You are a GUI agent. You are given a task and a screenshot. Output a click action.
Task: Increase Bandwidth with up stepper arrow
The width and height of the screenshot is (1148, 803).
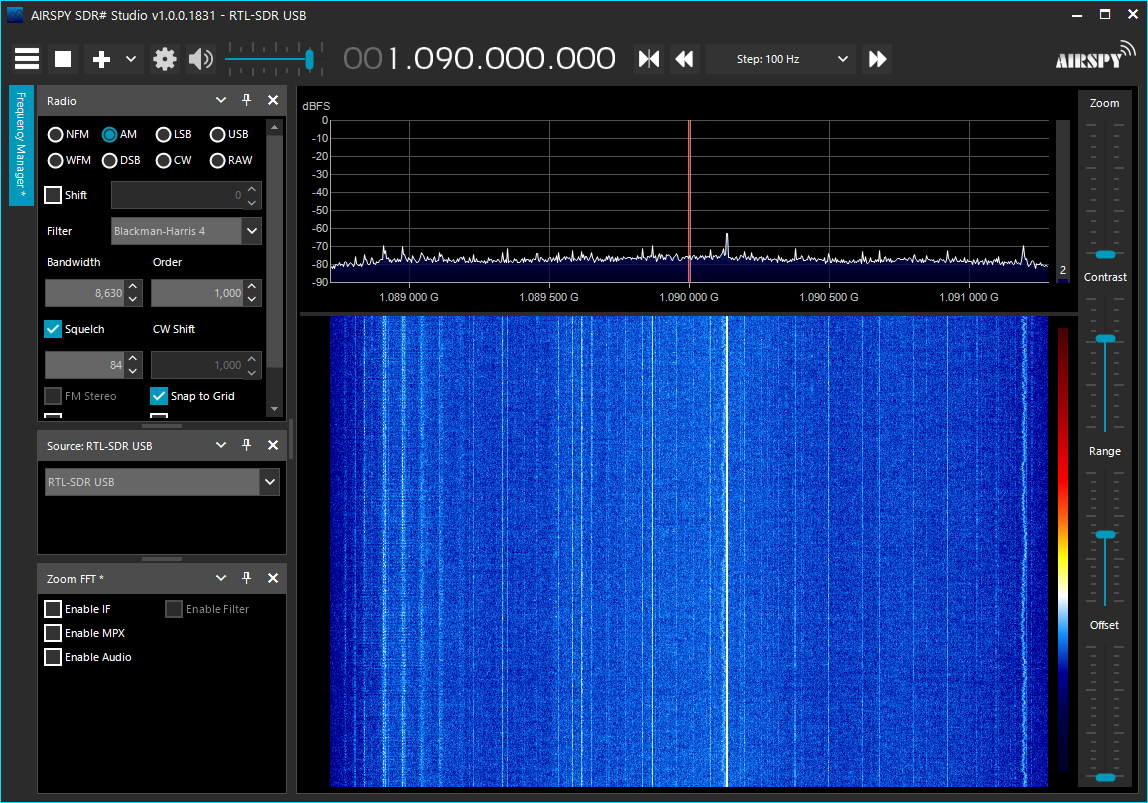(133, 286)
